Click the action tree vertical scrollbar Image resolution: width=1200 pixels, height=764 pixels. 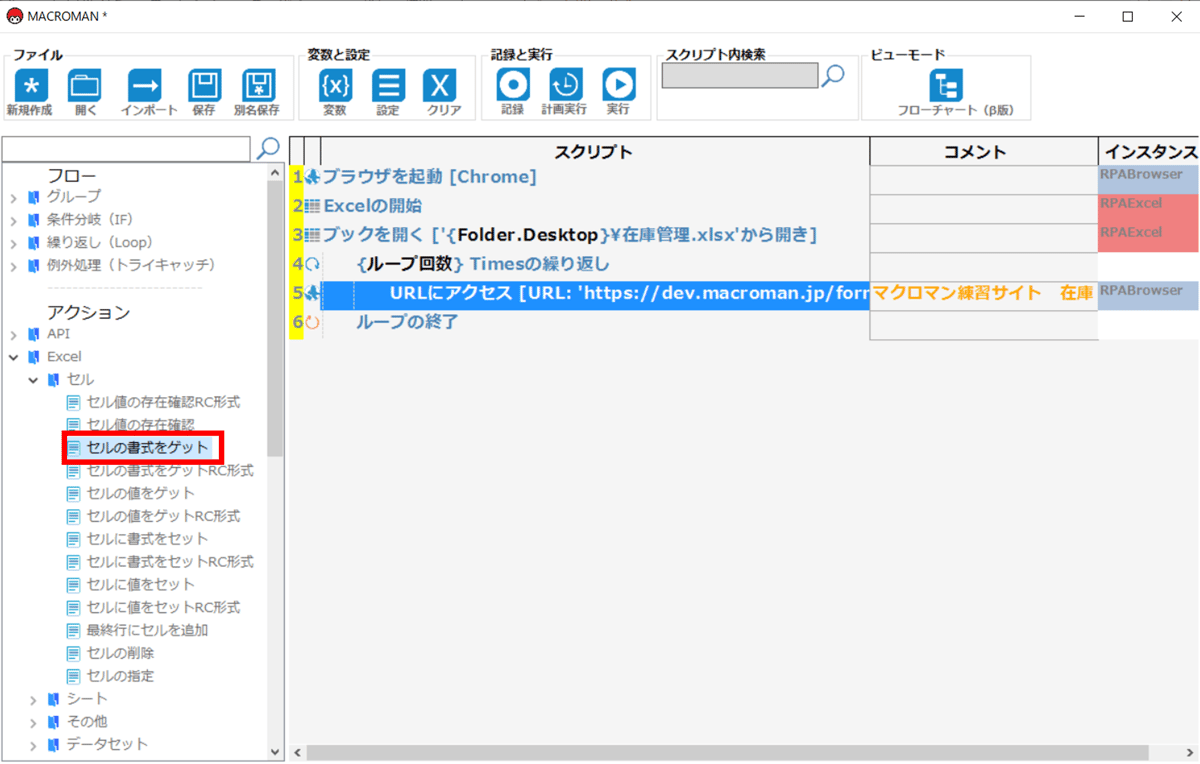click(276, 320)
